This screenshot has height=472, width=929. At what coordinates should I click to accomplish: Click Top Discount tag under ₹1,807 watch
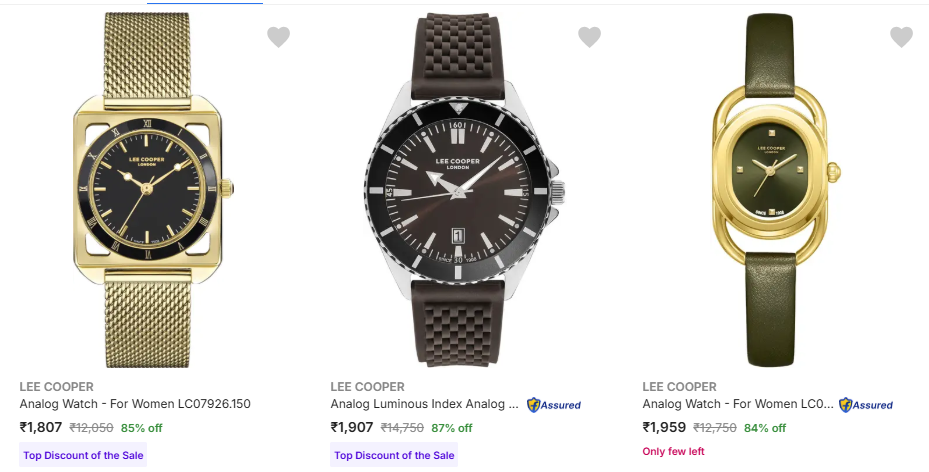point(83,456)
